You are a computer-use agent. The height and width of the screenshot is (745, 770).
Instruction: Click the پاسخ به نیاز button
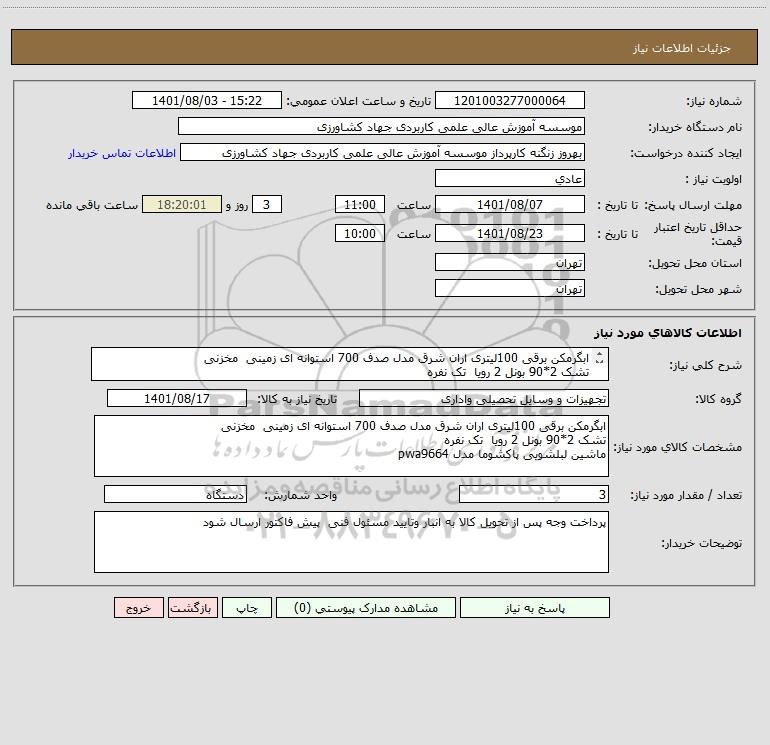tap(535, 608)
